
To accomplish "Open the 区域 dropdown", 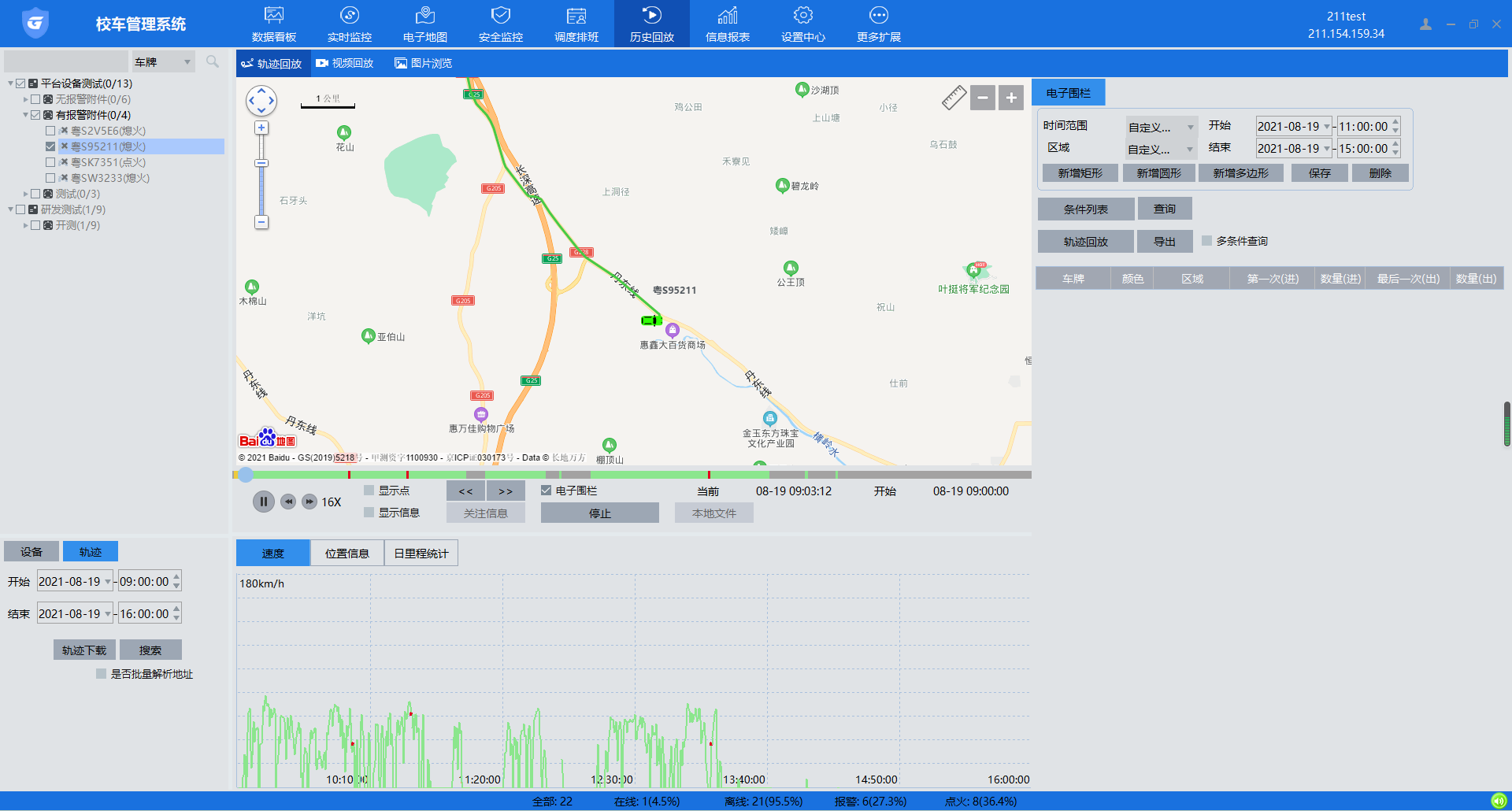I will [x=1162, y=148].
